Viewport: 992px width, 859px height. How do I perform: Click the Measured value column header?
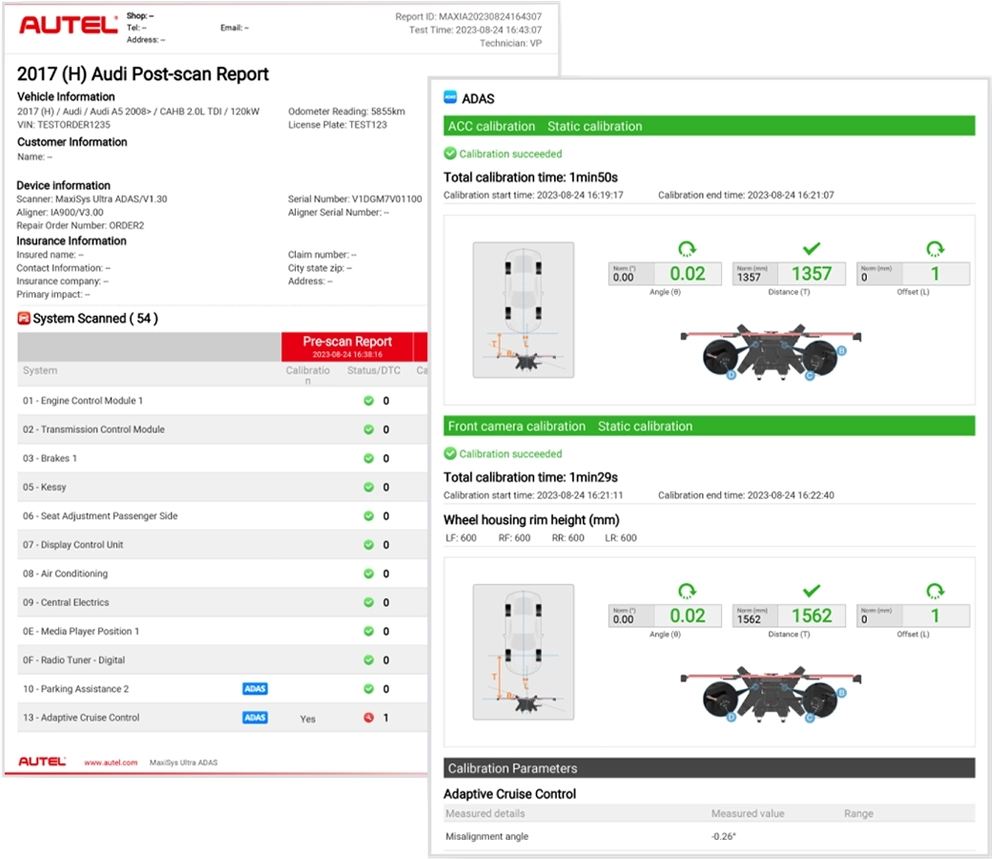pyautogui.click(x=747, y=813)
